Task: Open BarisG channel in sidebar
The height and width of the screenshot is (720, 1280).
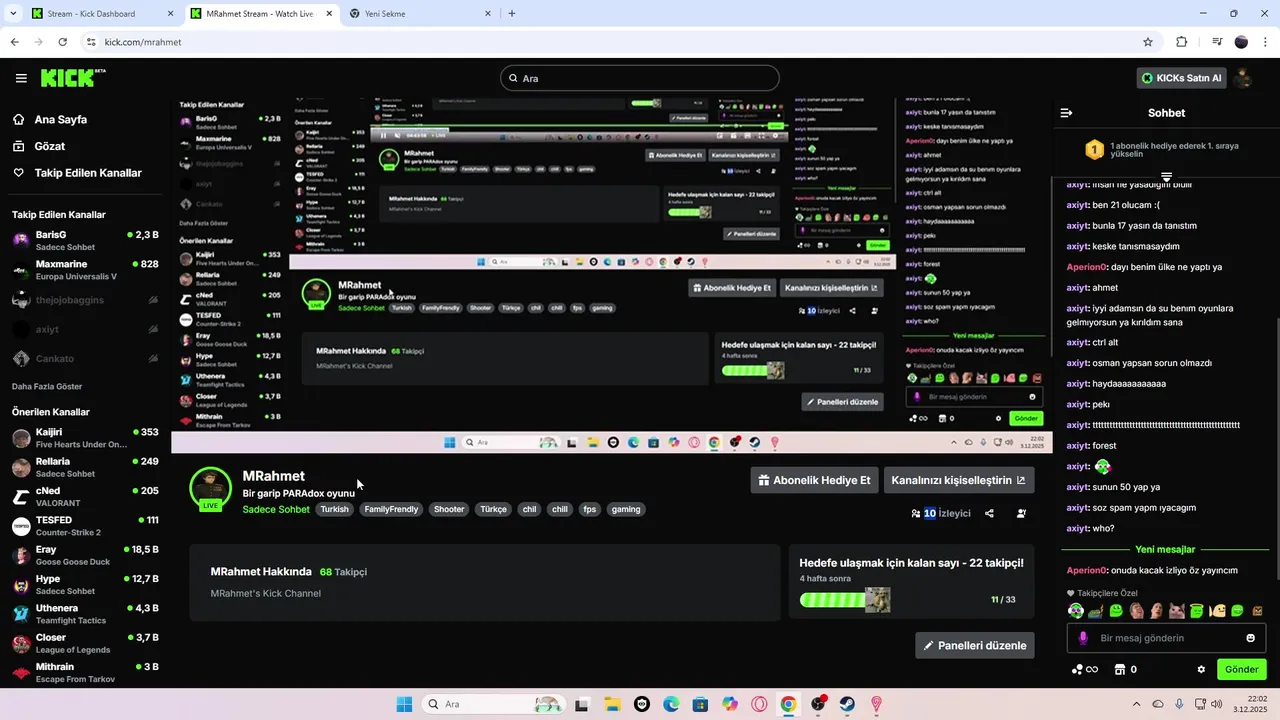Action: (x=84, y=241)
